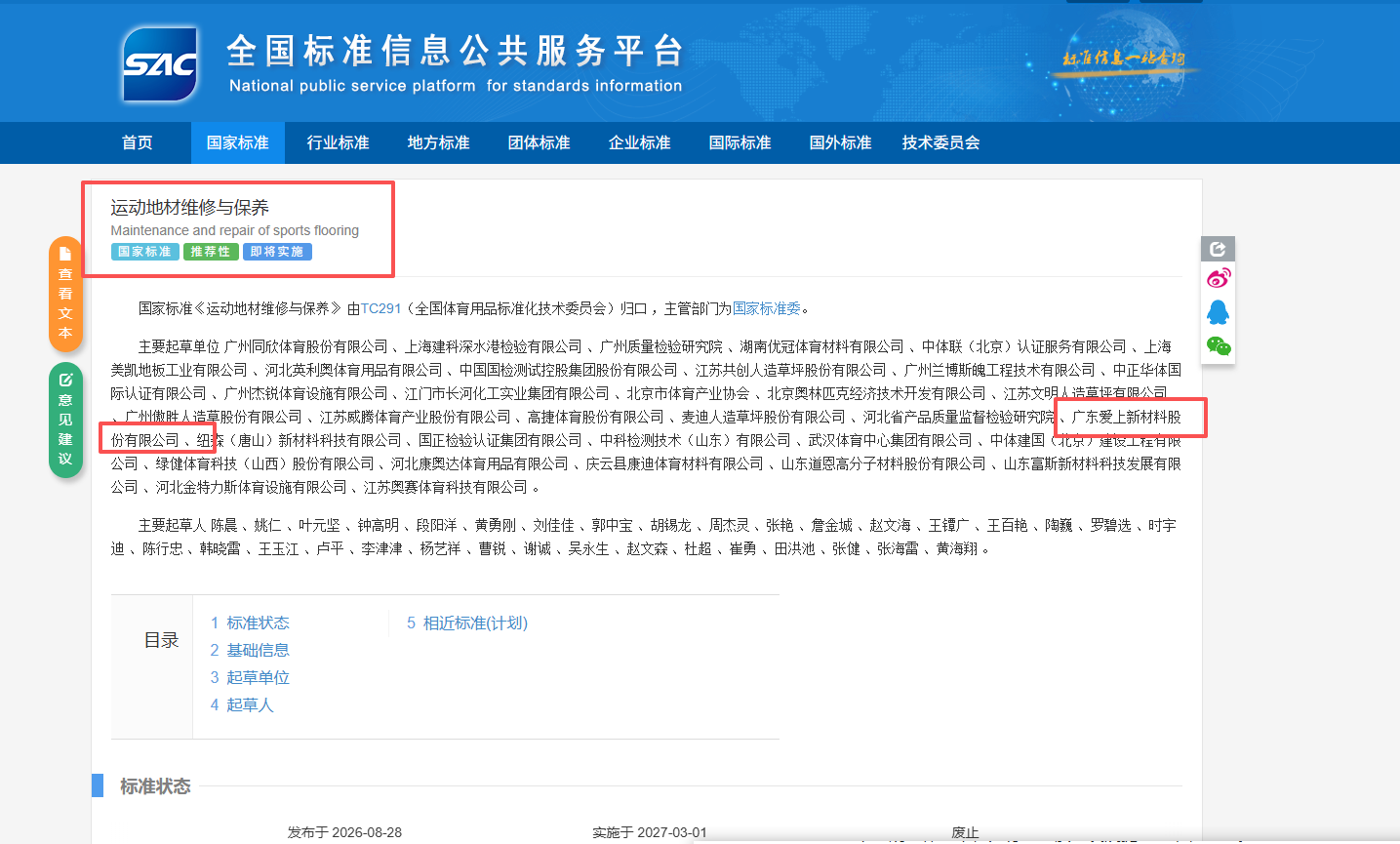Jump to 1 标准状态 in contents
This screenshot has height=844, width=1400.
click(250, 623)
